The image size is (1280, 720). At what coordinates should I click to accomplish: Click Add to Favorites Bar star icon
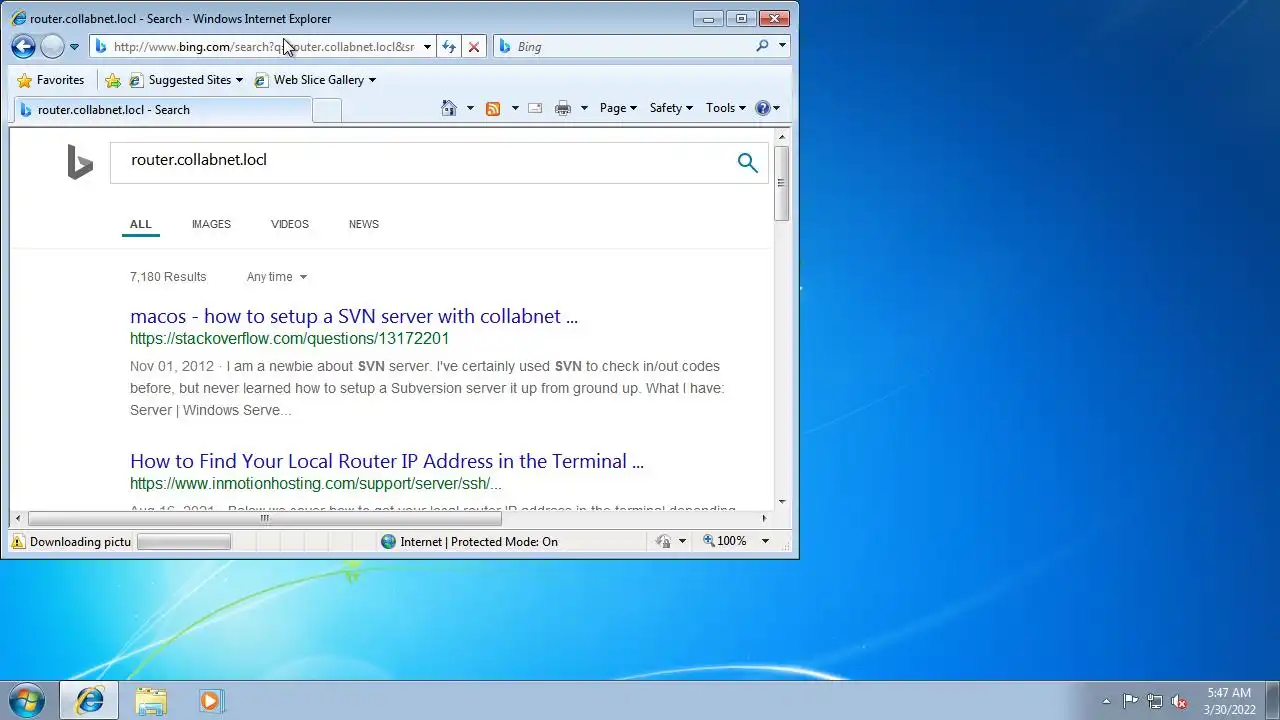click(x=113, y=80)
